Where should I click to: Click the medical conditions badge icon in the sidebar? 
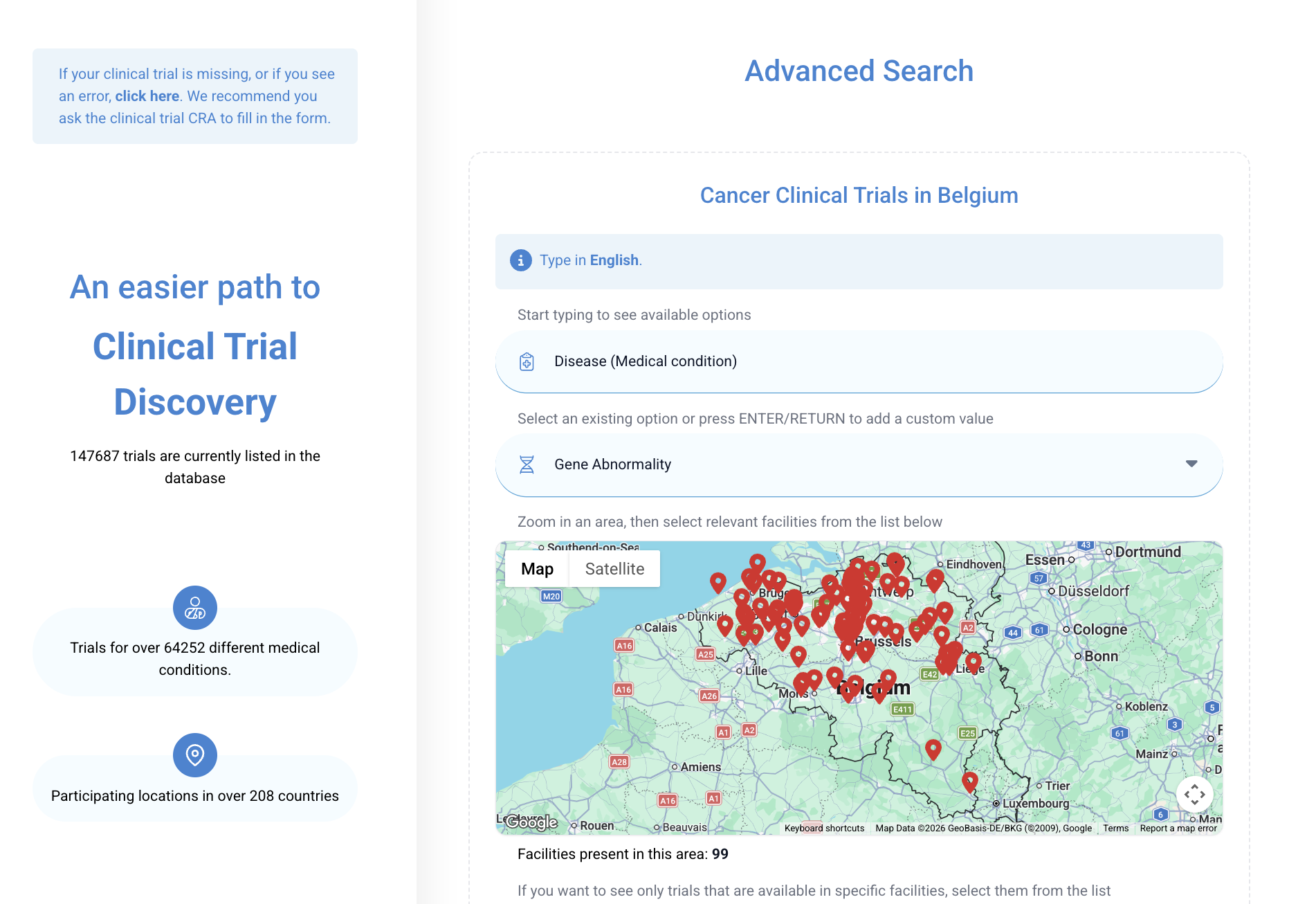pos(194,608)
